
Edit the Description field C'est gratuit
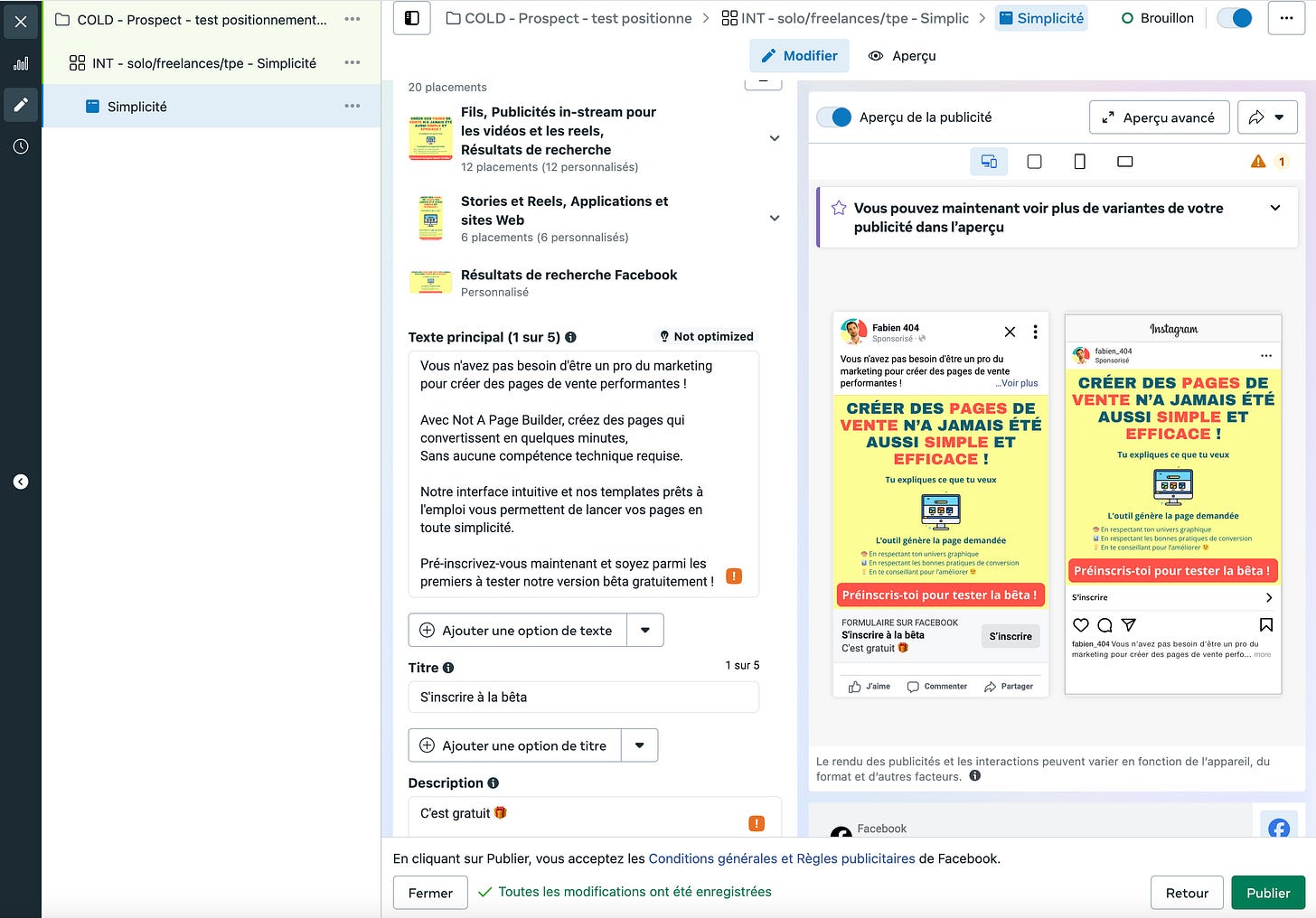click(594, 816)
